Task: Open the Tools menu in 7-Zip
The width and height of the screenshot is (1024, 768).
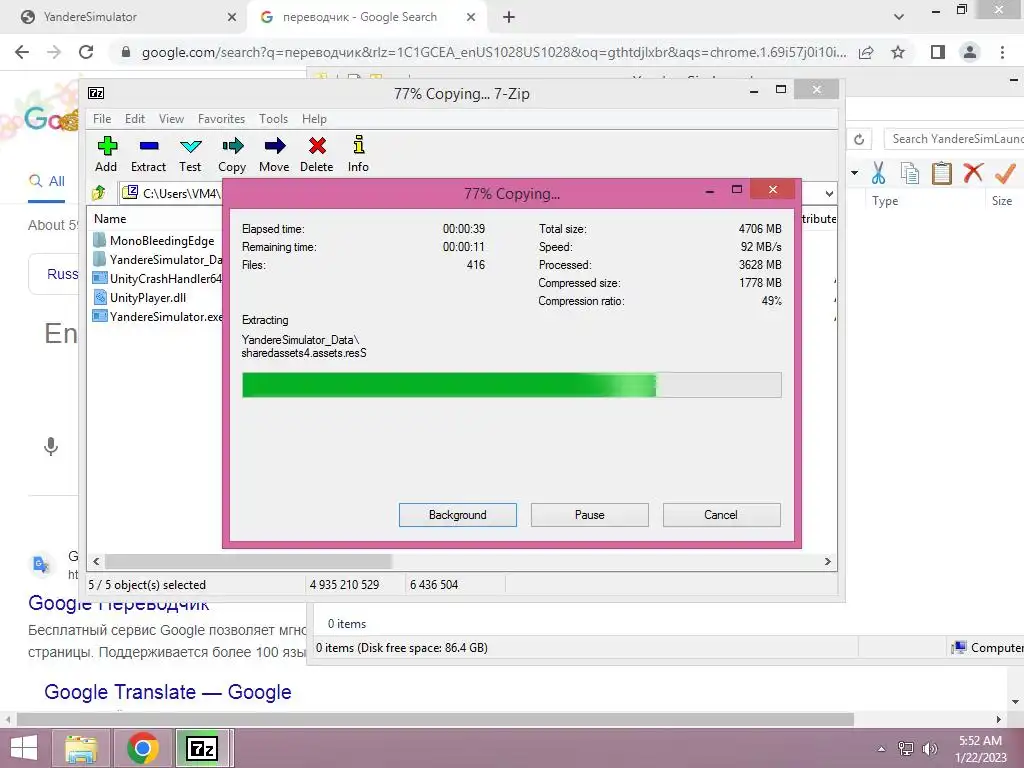Action: [273, 119]
